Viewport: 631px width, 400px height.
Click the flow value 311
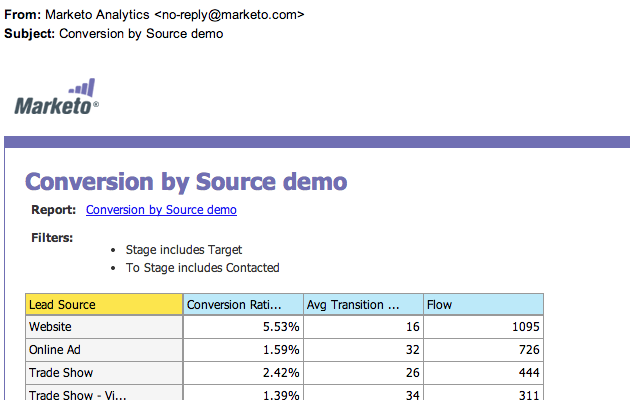(x=483, y=393)
